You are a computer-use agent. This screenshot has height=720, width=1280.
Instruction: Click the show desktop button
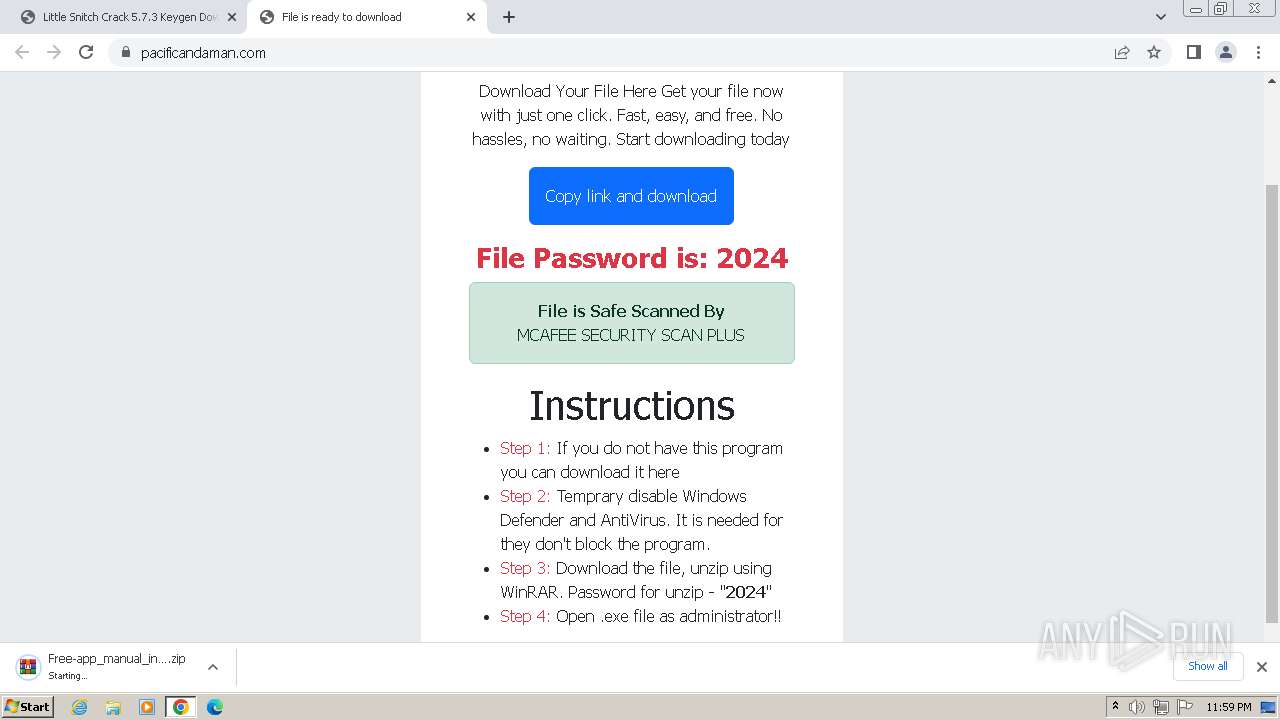[x=1270, y=707]
